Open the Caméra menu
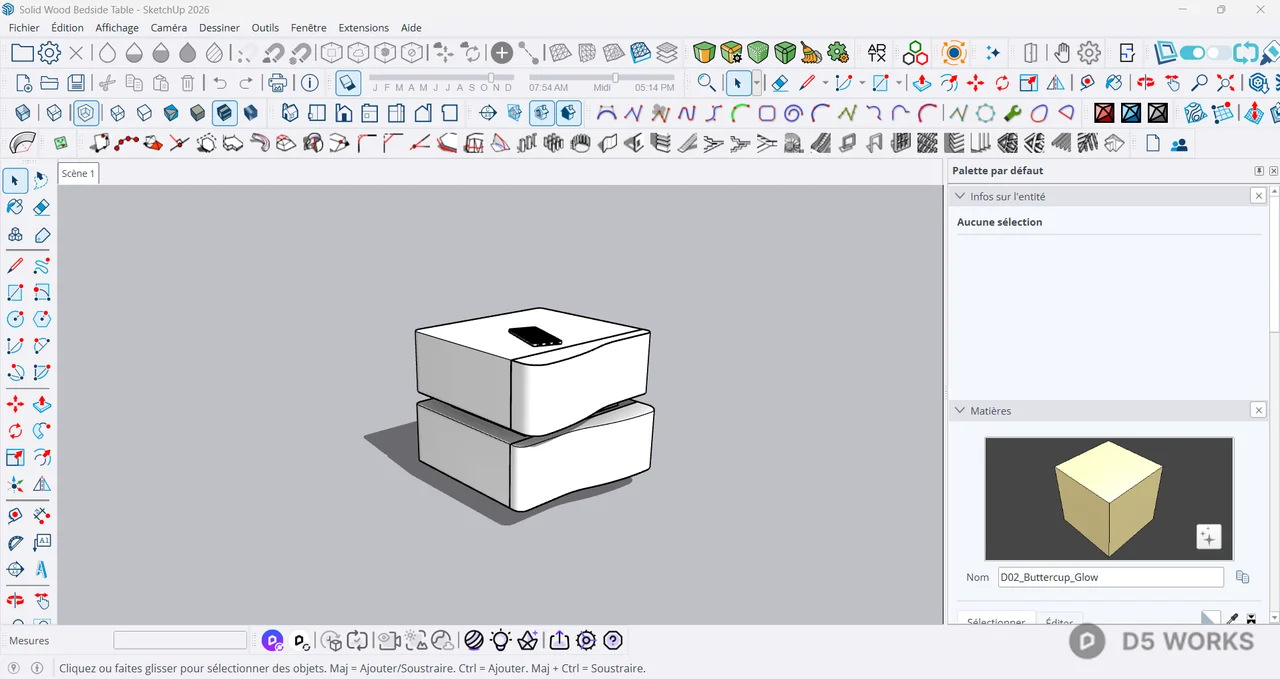This screenshot has width=1280, height=679. pos(168,28)
